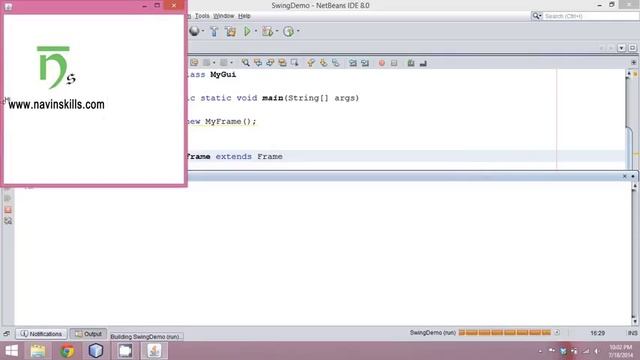Click the word extends in the code editor
Image resolution: width=640 pixels, height=360 pixels.
click(233, 156)
